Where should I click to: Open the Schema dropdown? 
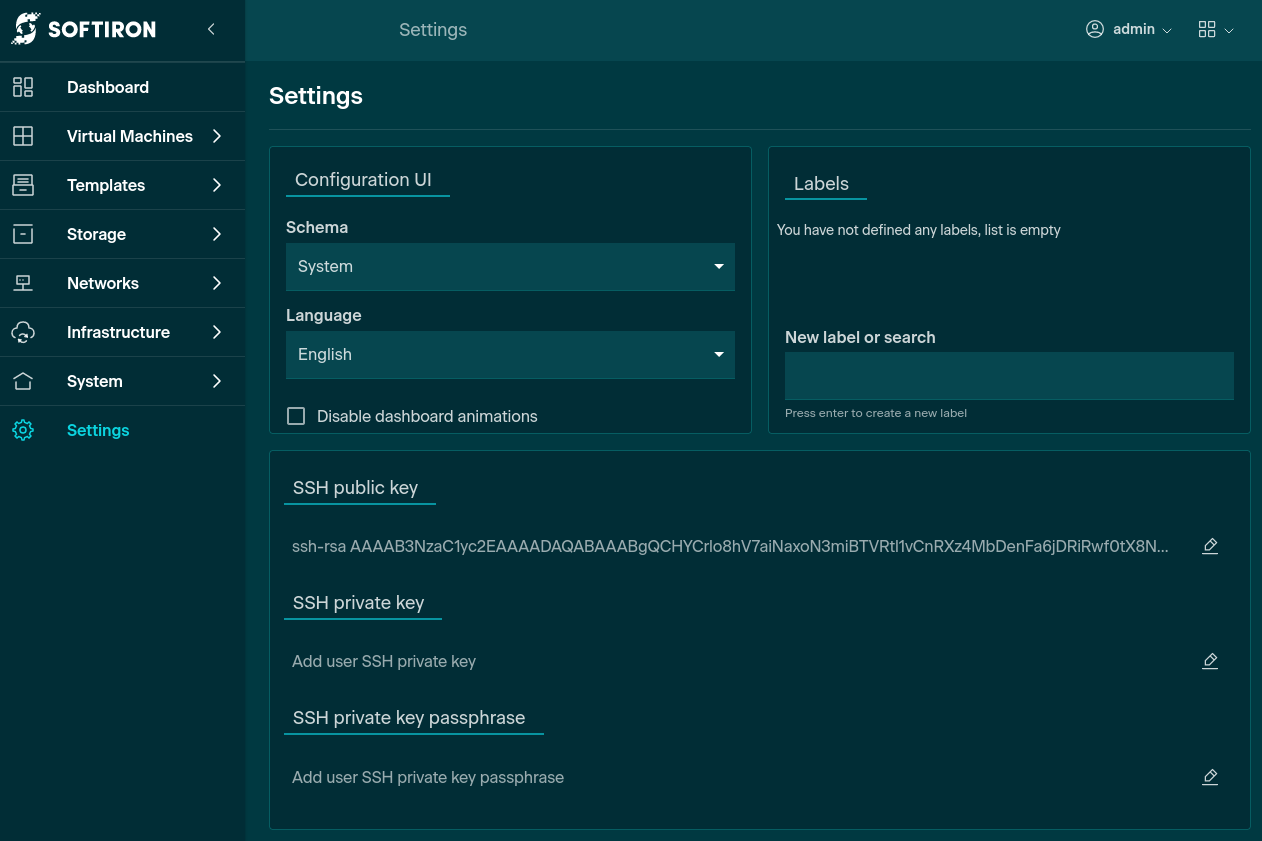click(x=510, y=267)
